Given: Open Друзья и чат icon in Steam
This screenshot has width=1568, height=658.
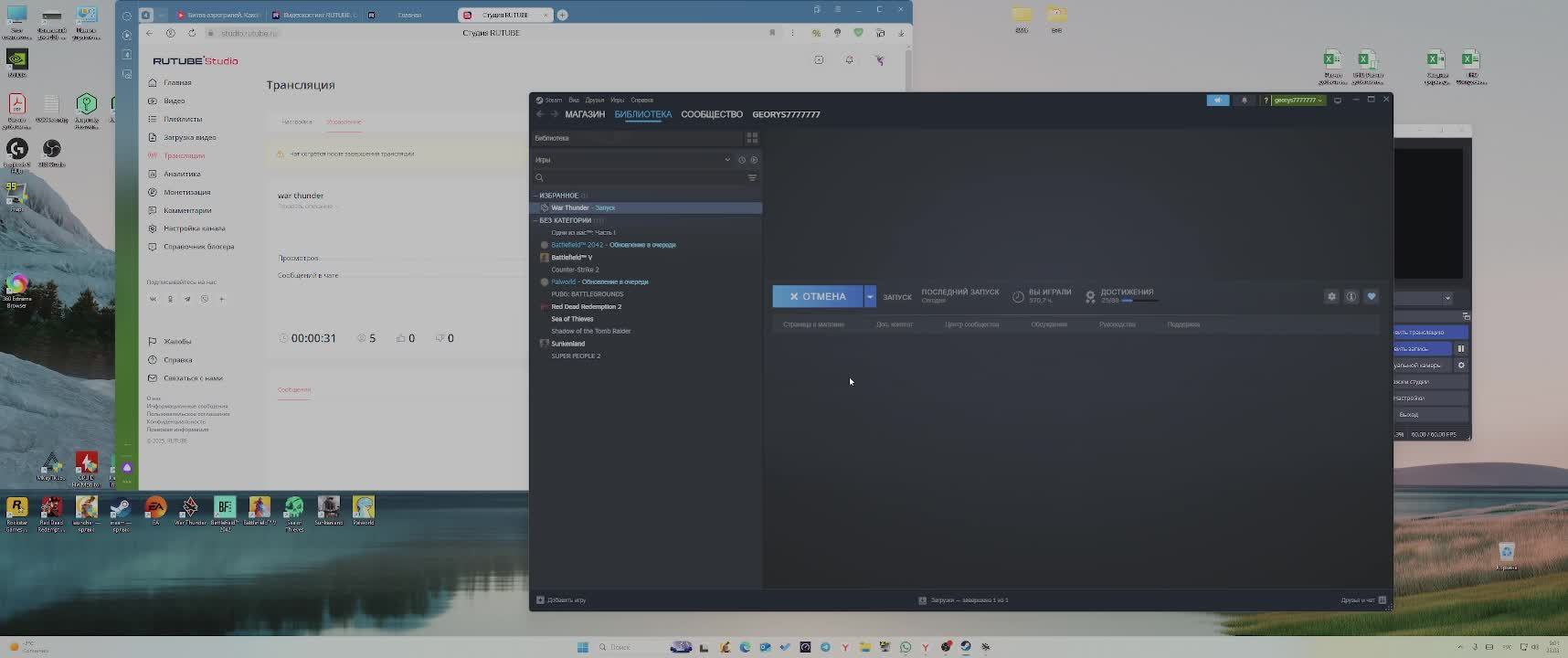Looking at the screenshot, I should pyautogui.click(x=1383, y=600).
